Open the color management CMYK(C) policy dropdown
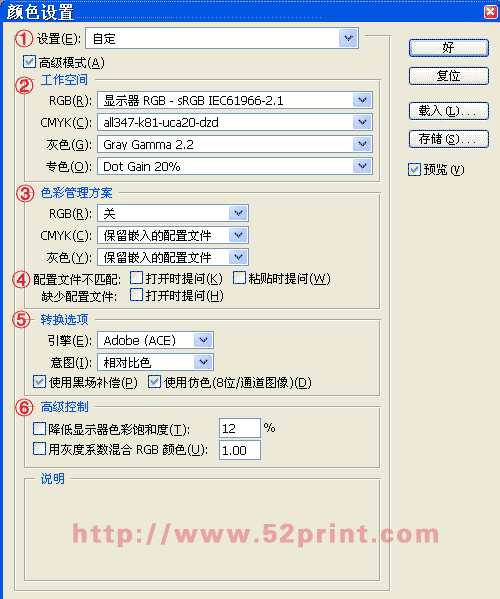This screenshot has width=500, height=599. click(173, 235)
